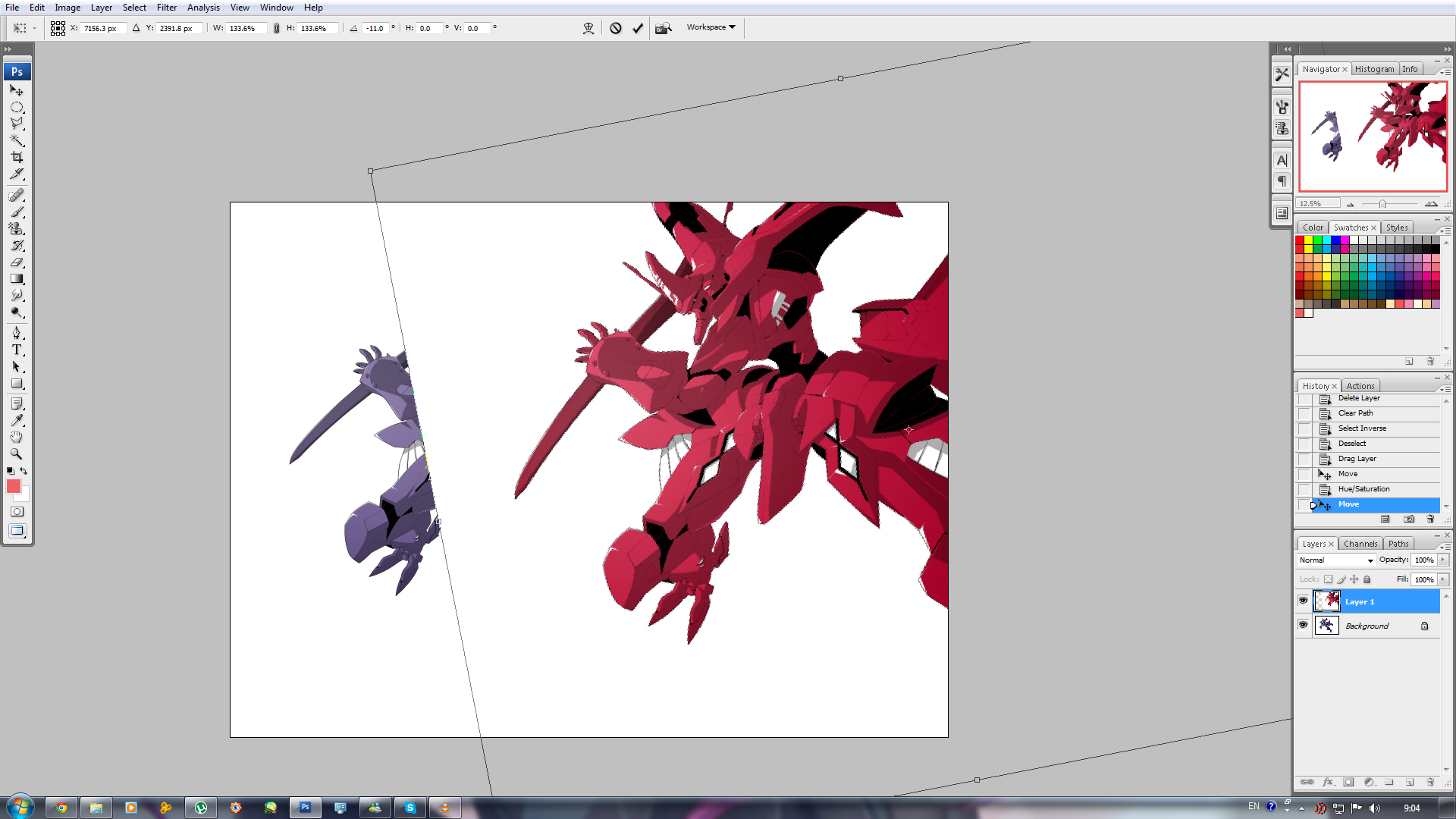Toggle the lock all padlock option

(1367, 579)
